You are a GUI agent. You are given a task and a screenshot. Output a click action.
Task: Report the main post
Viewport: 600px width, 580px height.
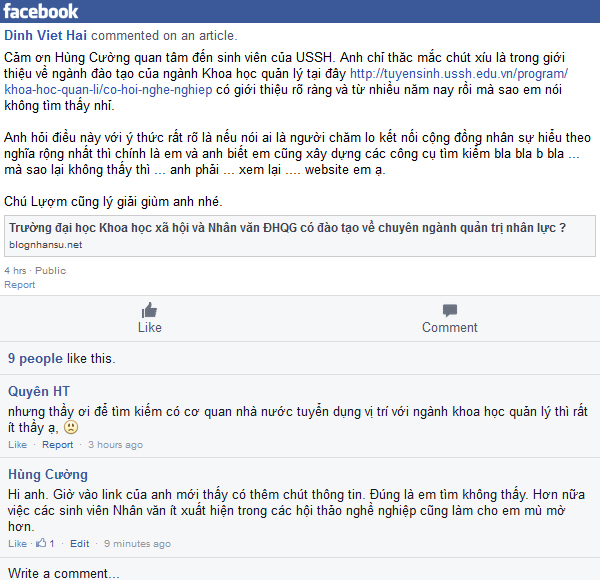(20, 285)
